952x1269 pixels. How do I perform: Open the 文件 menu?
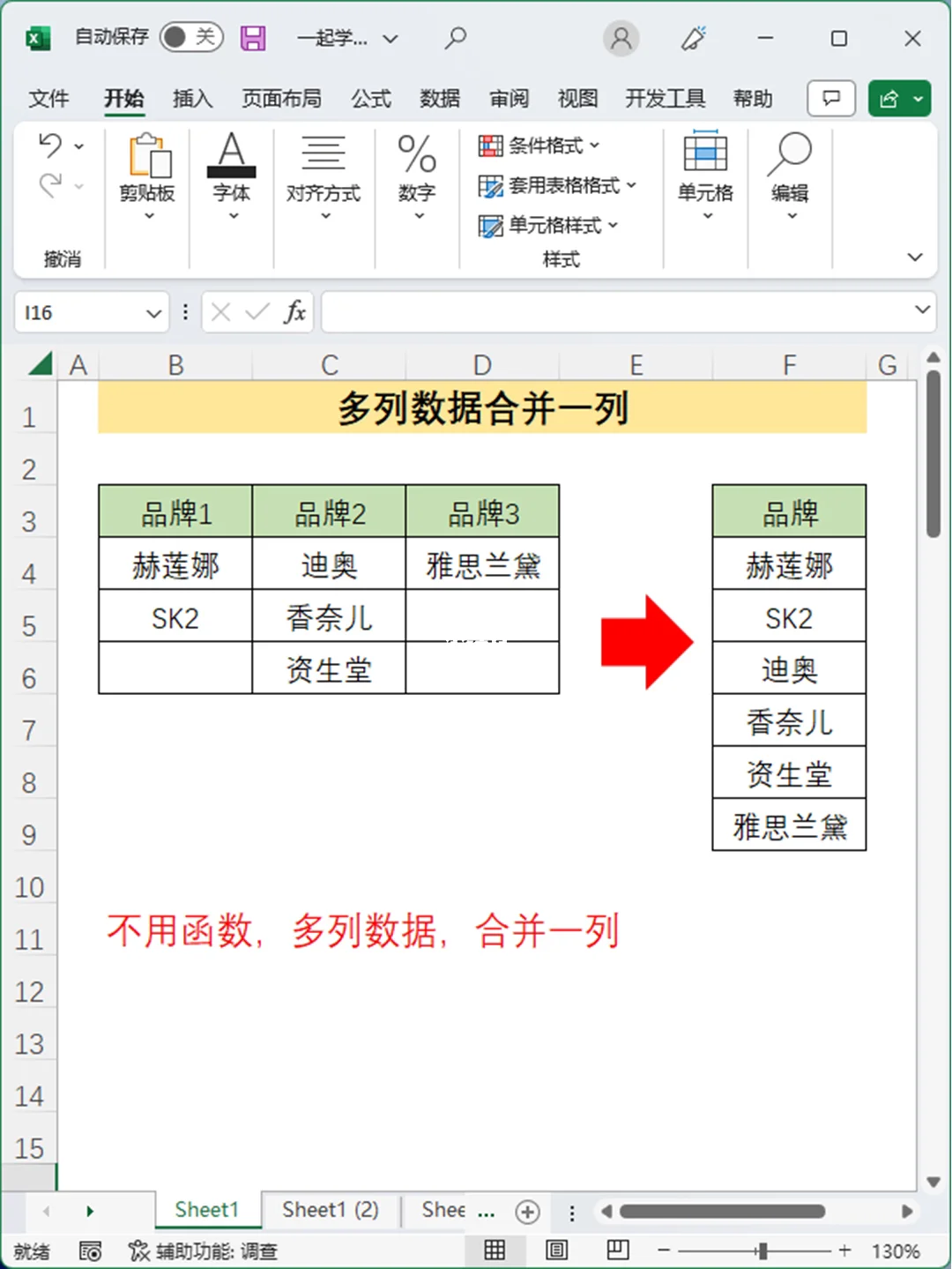pos(48,98)
